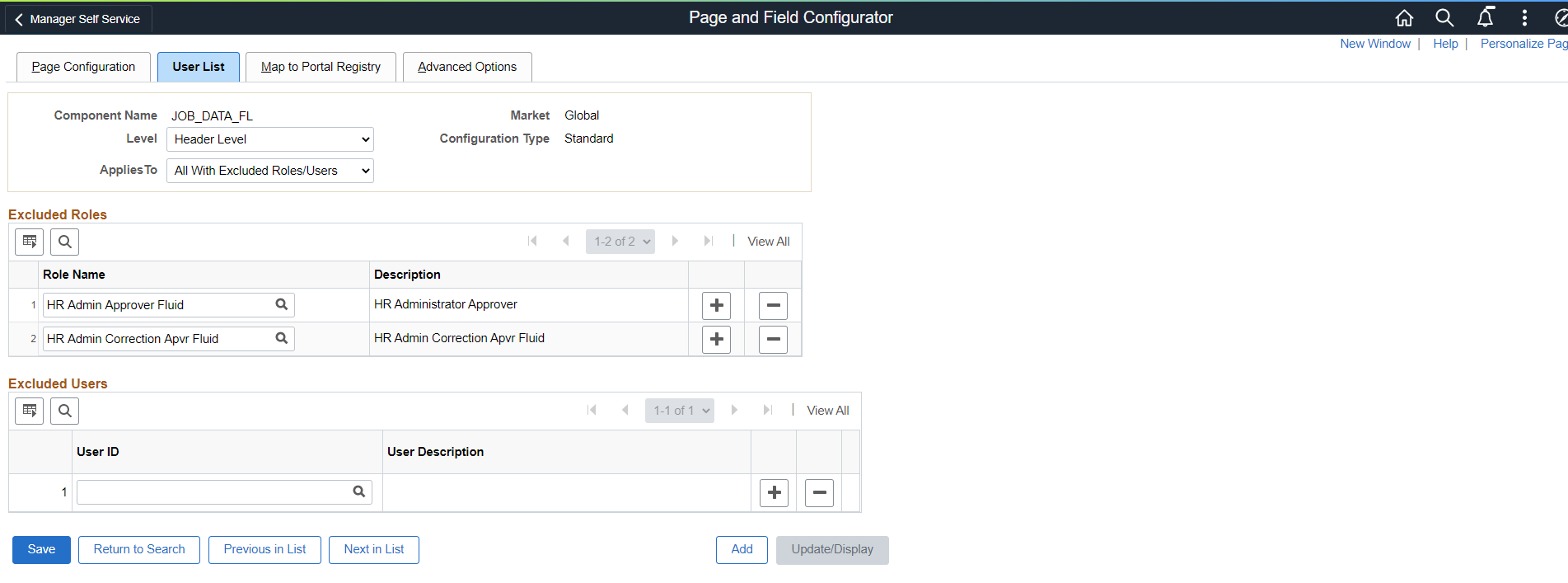Image resolution: width=1568 pixels, height=583 pixels.
Task: Add a new Excluded Users row
Action: click(x=775, y=493)
